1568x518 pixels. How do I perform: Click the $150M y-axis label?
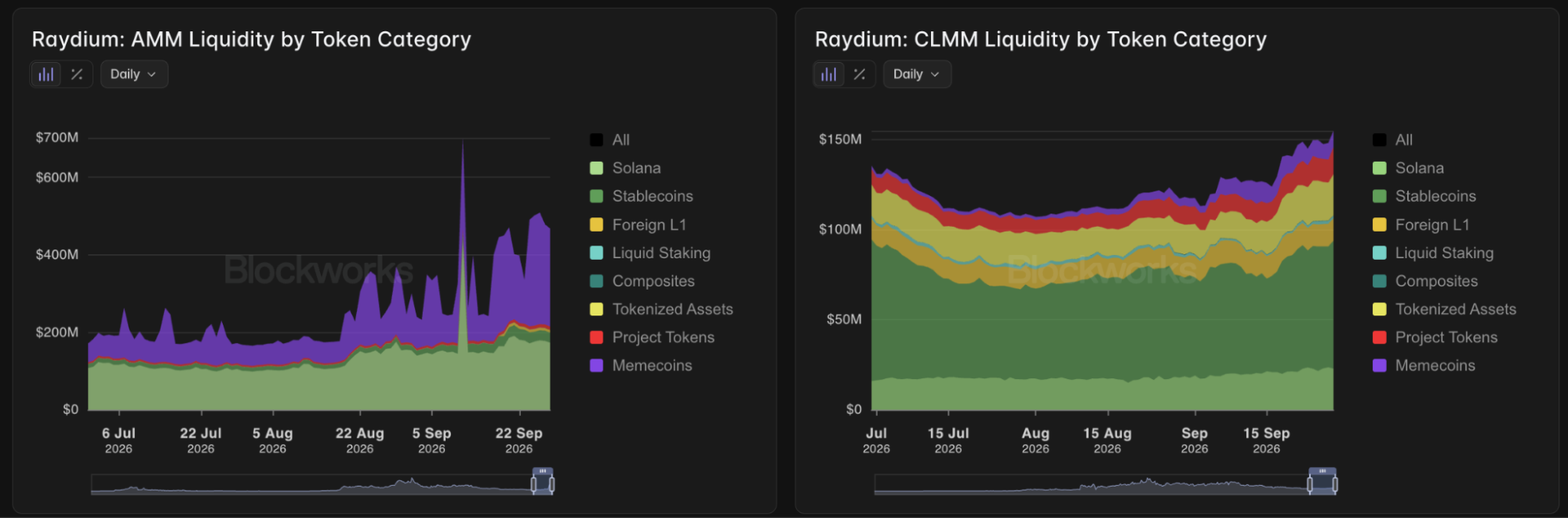coord(840,139)
